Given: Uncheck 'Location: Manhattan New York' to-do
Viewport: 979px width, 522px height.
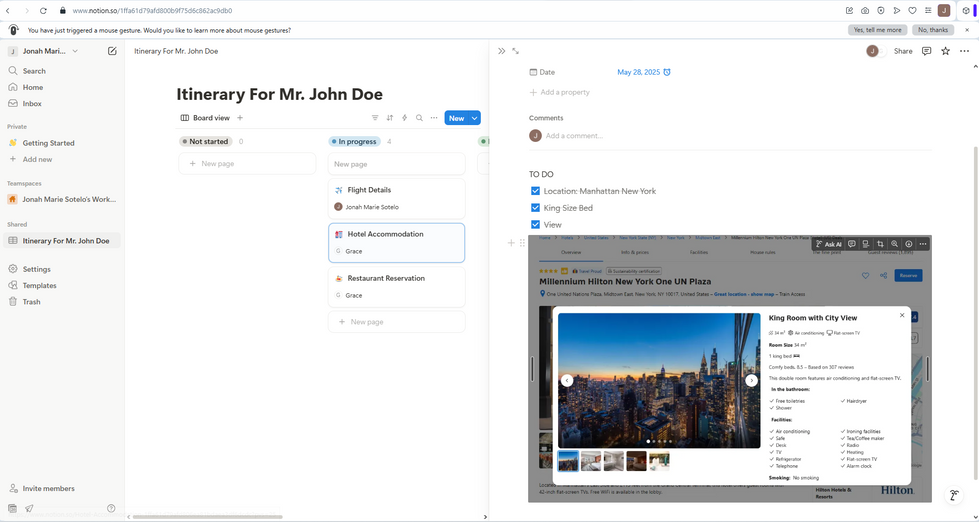Looking at the screenshot, I should [535, 191].
